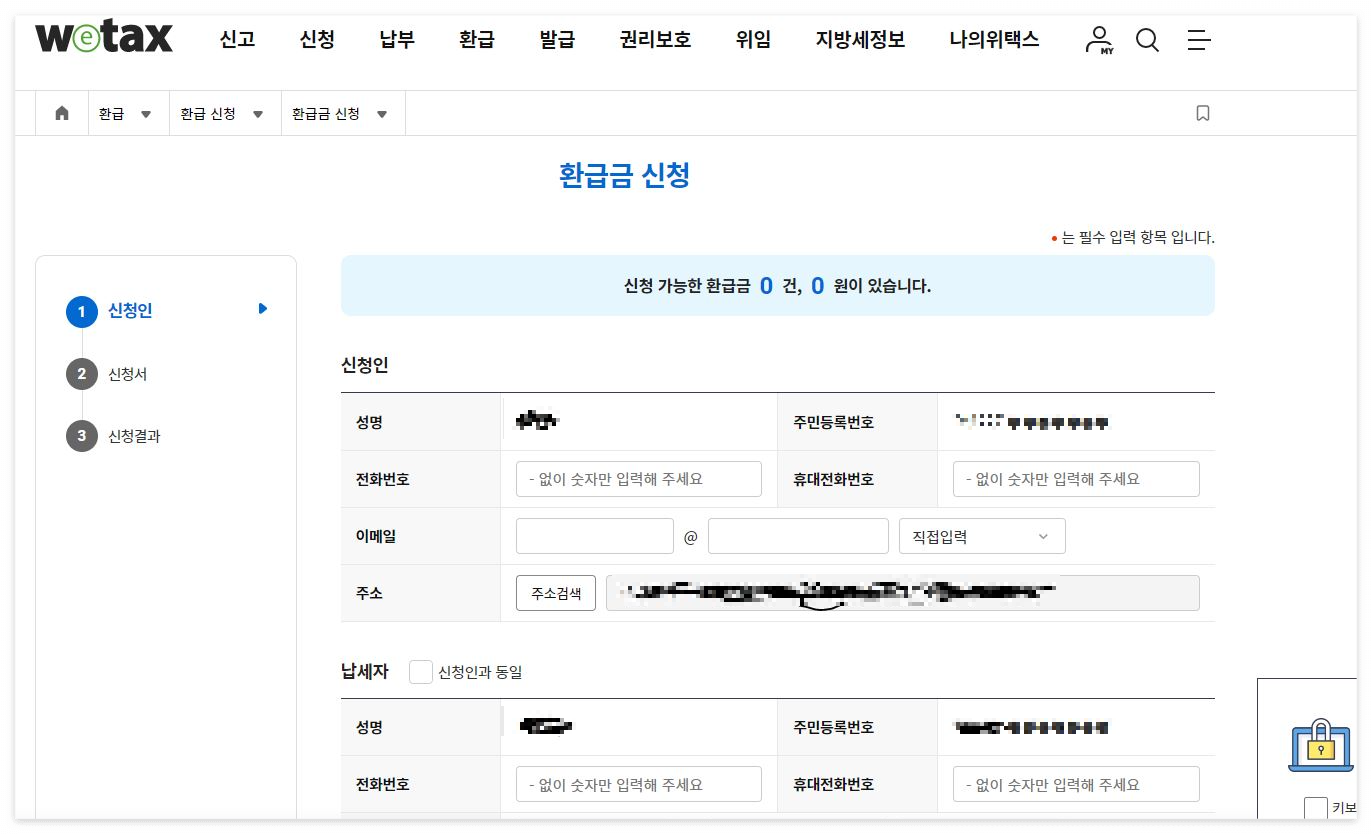Click the 주소검색 button
The image size is (1372, 834).
pos(555,592)
